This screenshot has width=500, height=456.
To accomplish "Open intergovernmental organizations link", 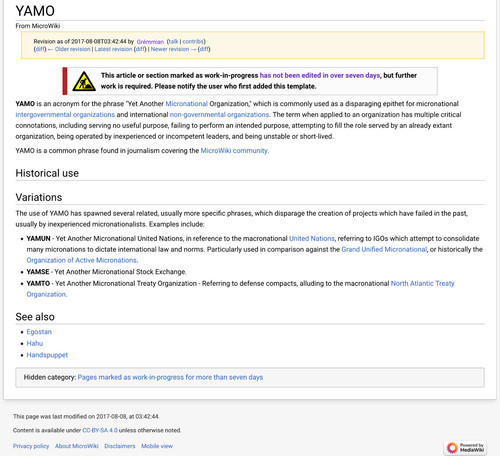I will click(65, 115).
